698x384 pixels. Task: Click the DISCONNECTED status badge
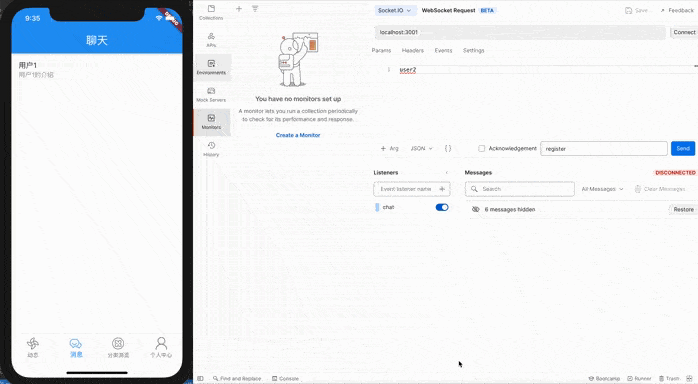pyautogui.click(x=675, y=173)
